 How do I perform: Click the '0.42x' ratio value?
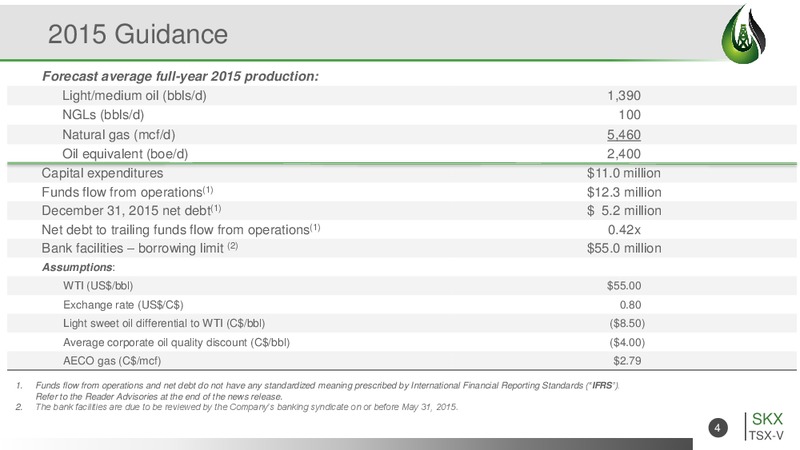click(x=624, y=230)
